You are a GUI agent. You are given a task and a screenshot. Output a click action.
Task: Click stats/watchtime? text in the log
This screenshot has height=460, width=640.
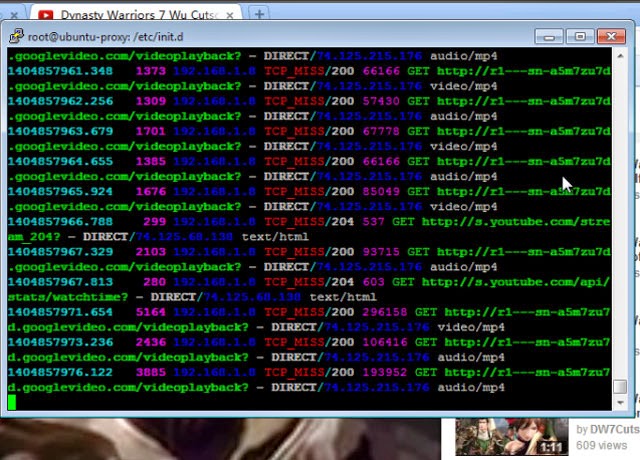coord(68,297)
